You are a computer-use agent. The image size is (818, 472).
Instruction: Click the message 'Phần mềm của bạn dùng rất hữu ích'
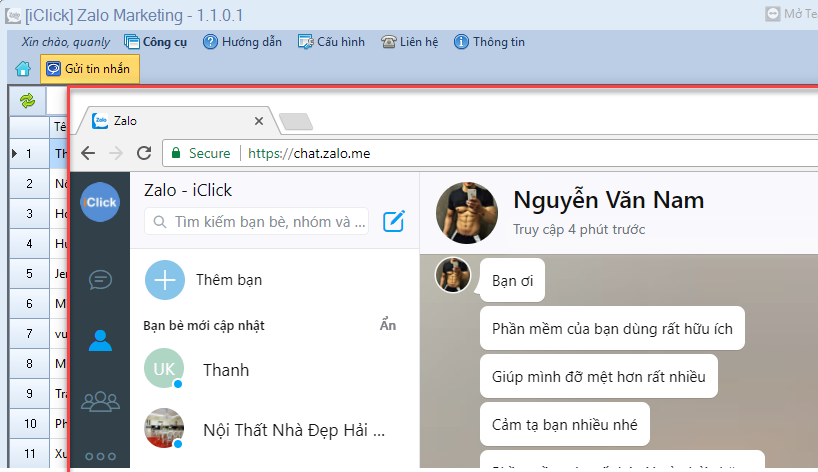pyautogui.click(x=612, y=329)
